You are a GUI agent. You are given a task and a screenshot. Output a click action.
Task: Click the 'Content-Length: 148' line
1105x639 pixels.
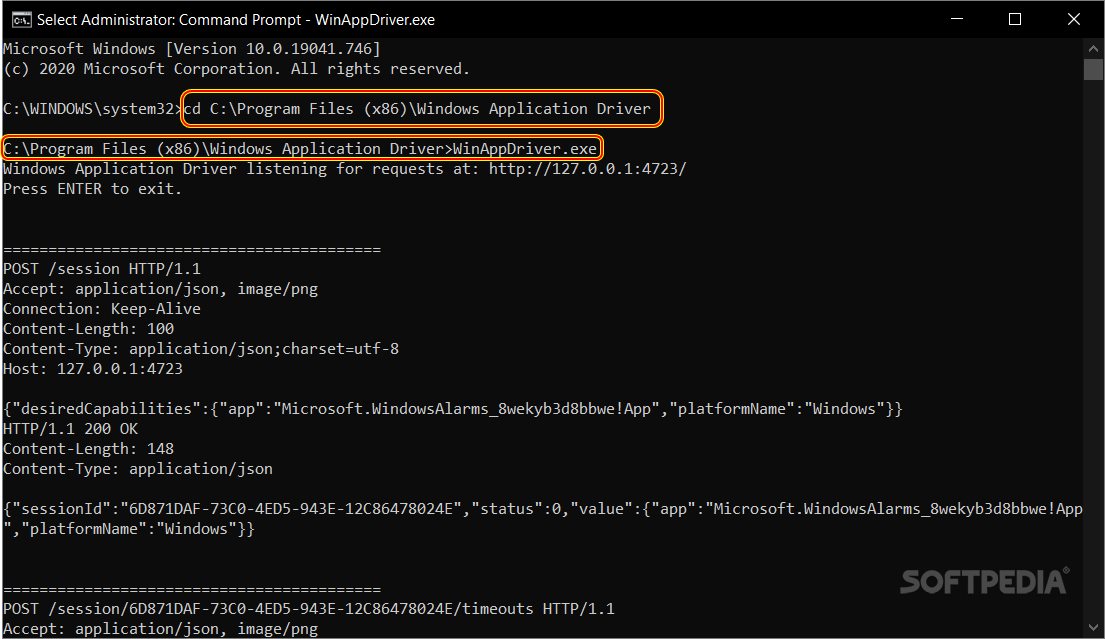click(x=89, y=449)
